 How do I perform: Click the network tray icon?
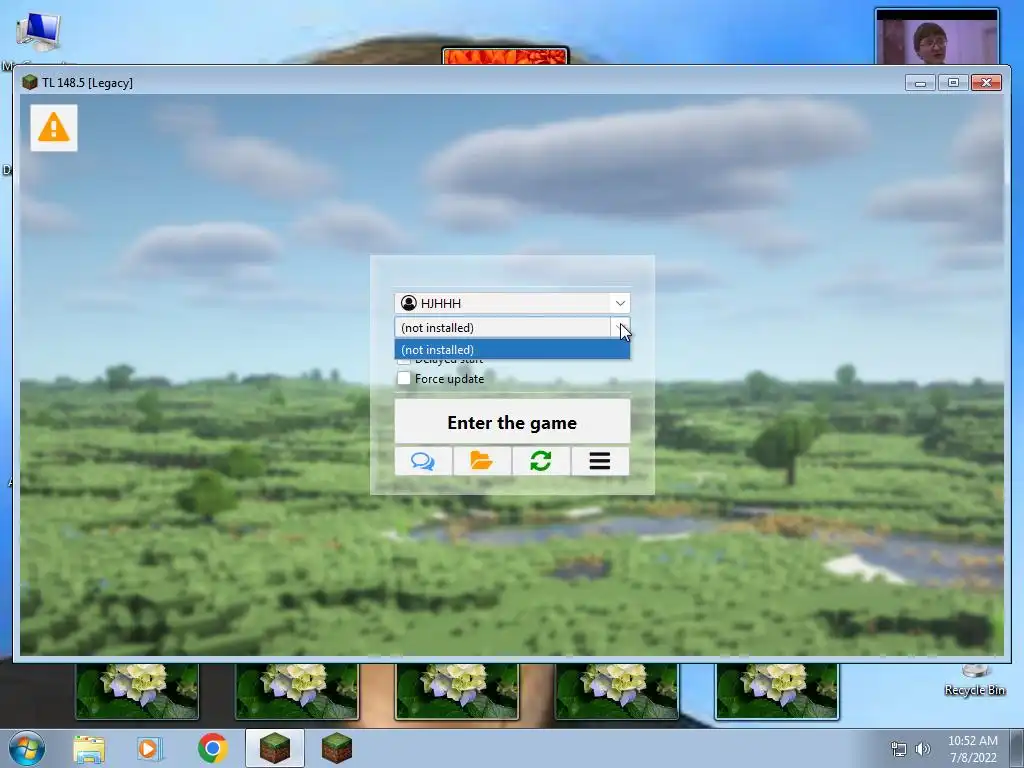(x=899, y=749)
